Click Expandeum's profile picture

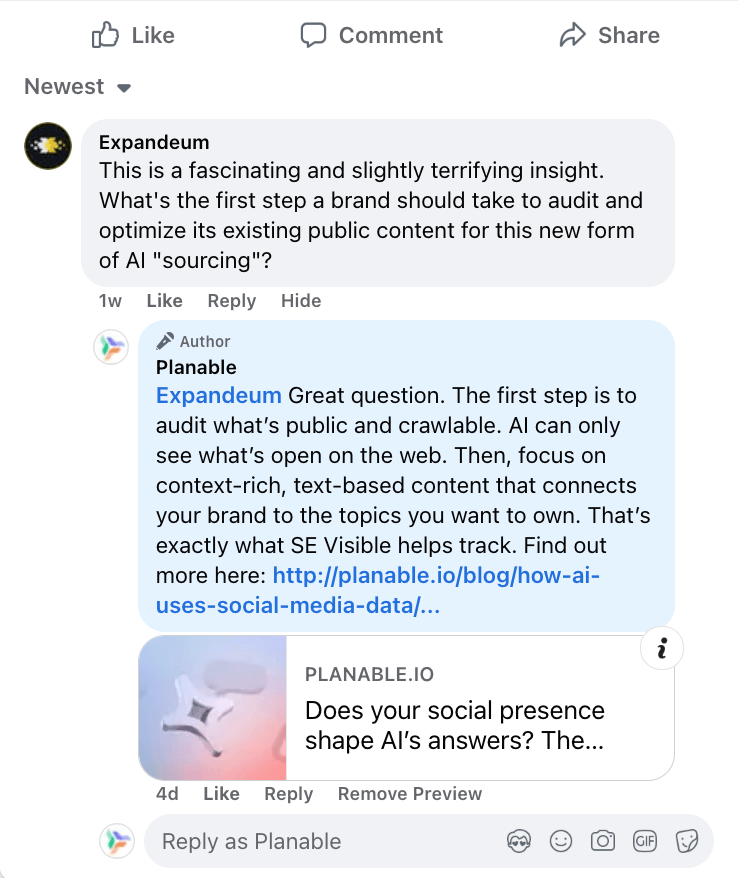(47, 146)
